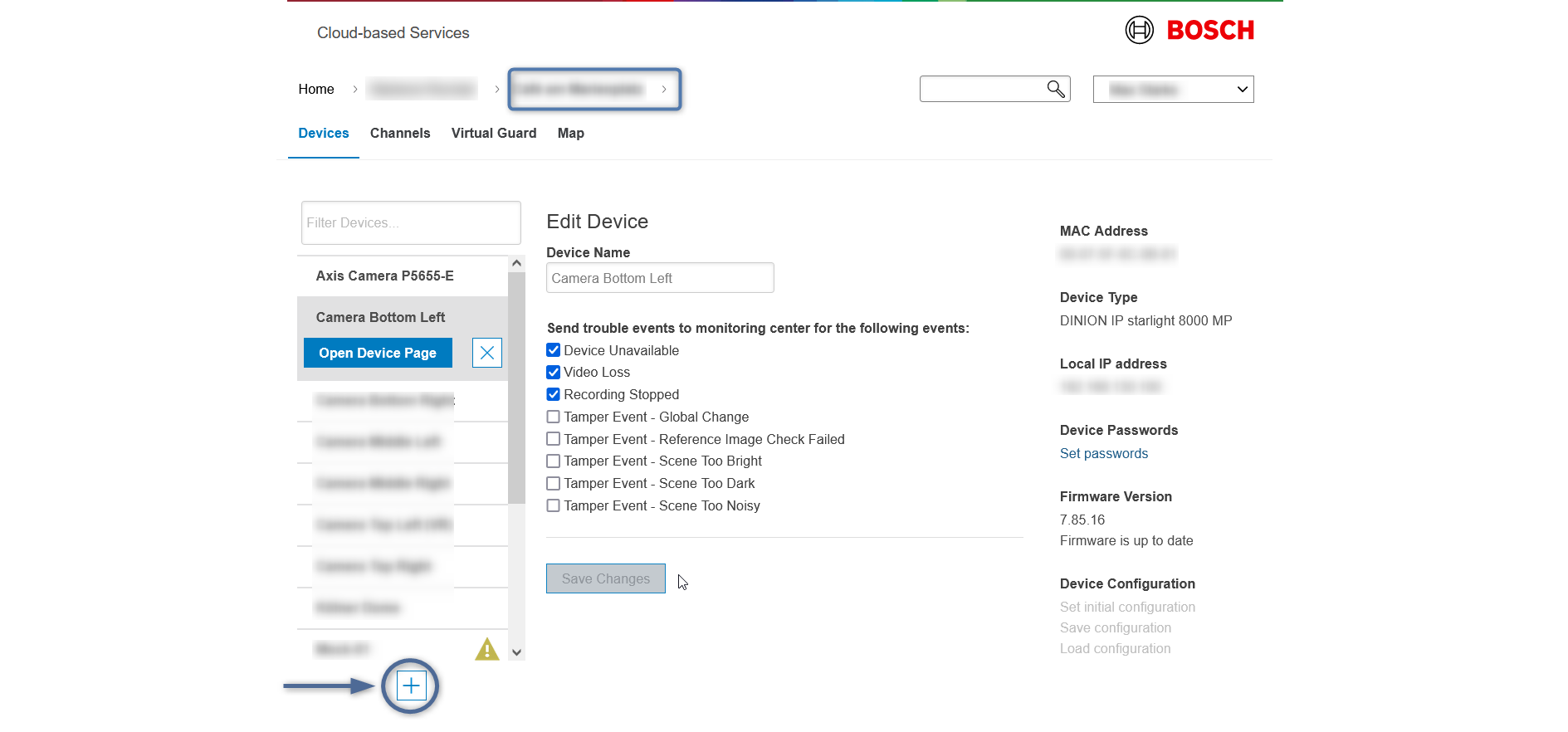
Task: Click the plus icon to add device
Action: pos(411,686)
